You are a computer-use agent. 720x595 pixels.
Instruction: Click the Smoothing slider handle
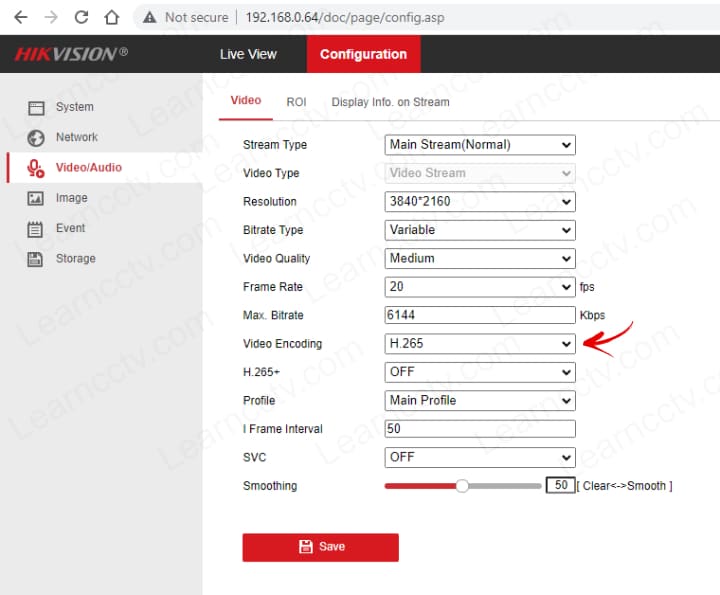tap(462, 486)
